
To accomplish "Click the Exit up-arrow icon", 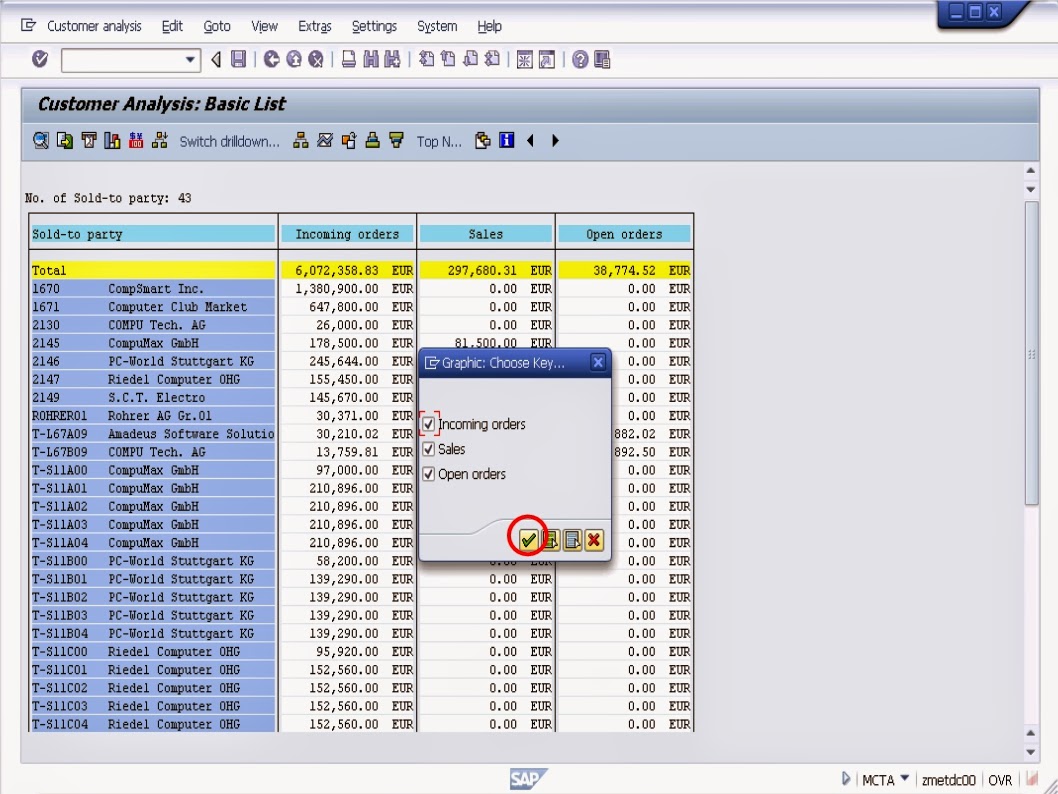I will 294,59.
